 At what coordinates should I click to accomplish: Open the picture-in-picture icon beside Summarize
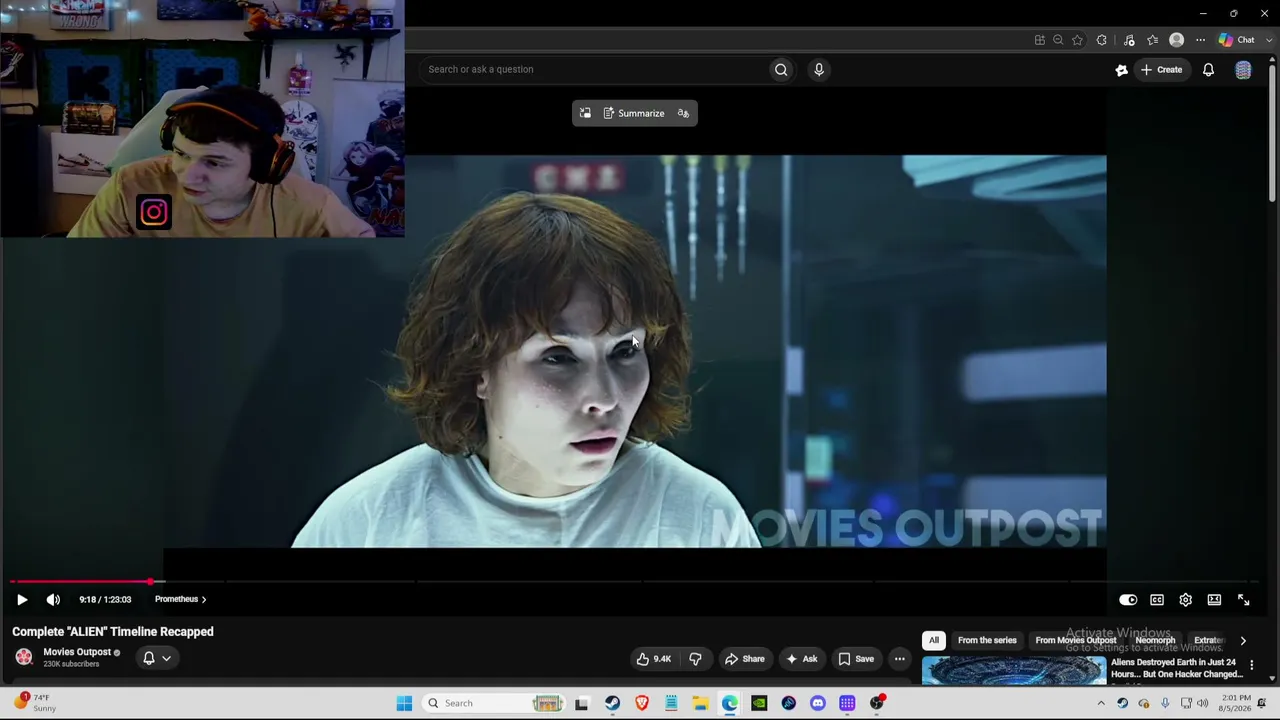tap(585, 113)
